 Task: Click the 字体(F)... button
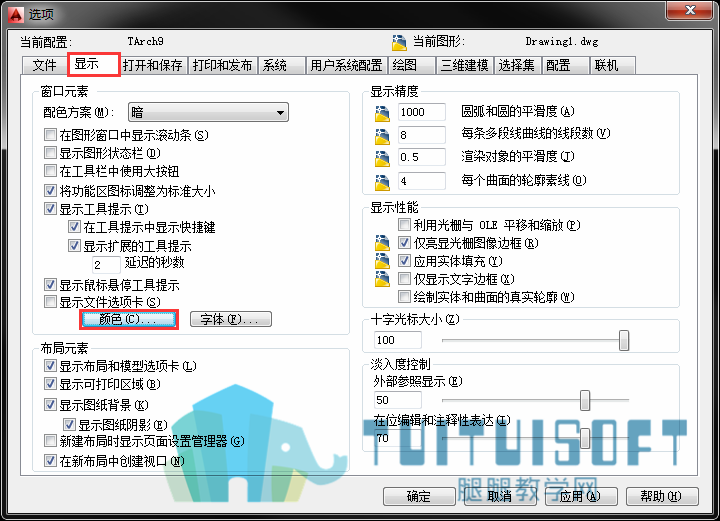point(231,319)
